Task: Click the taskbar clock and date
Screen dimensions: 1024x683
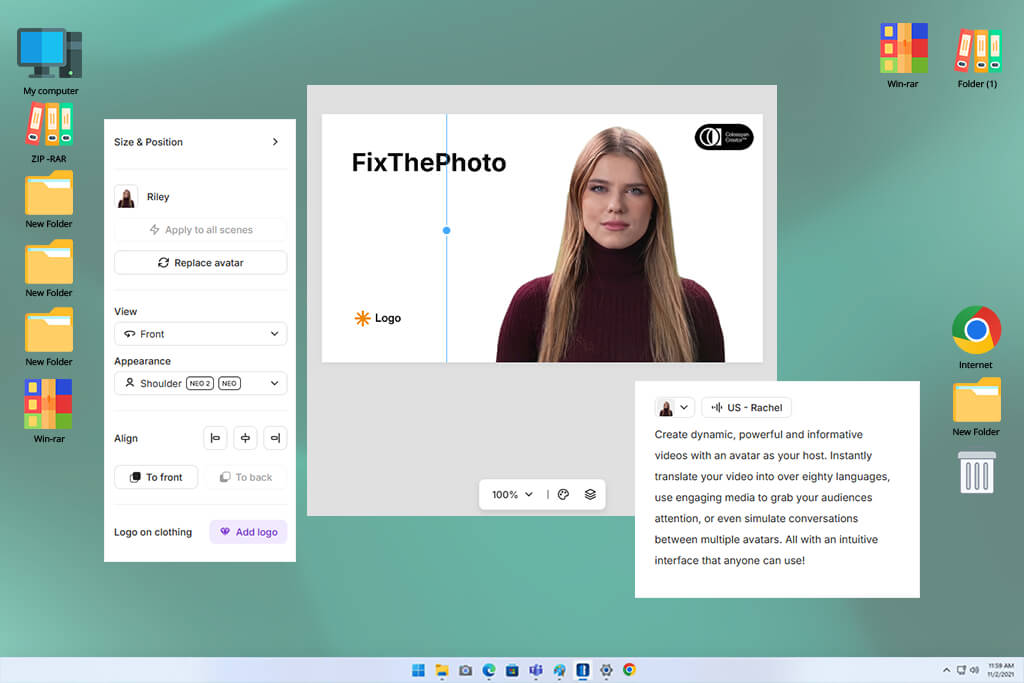Action: [1000, 670]
